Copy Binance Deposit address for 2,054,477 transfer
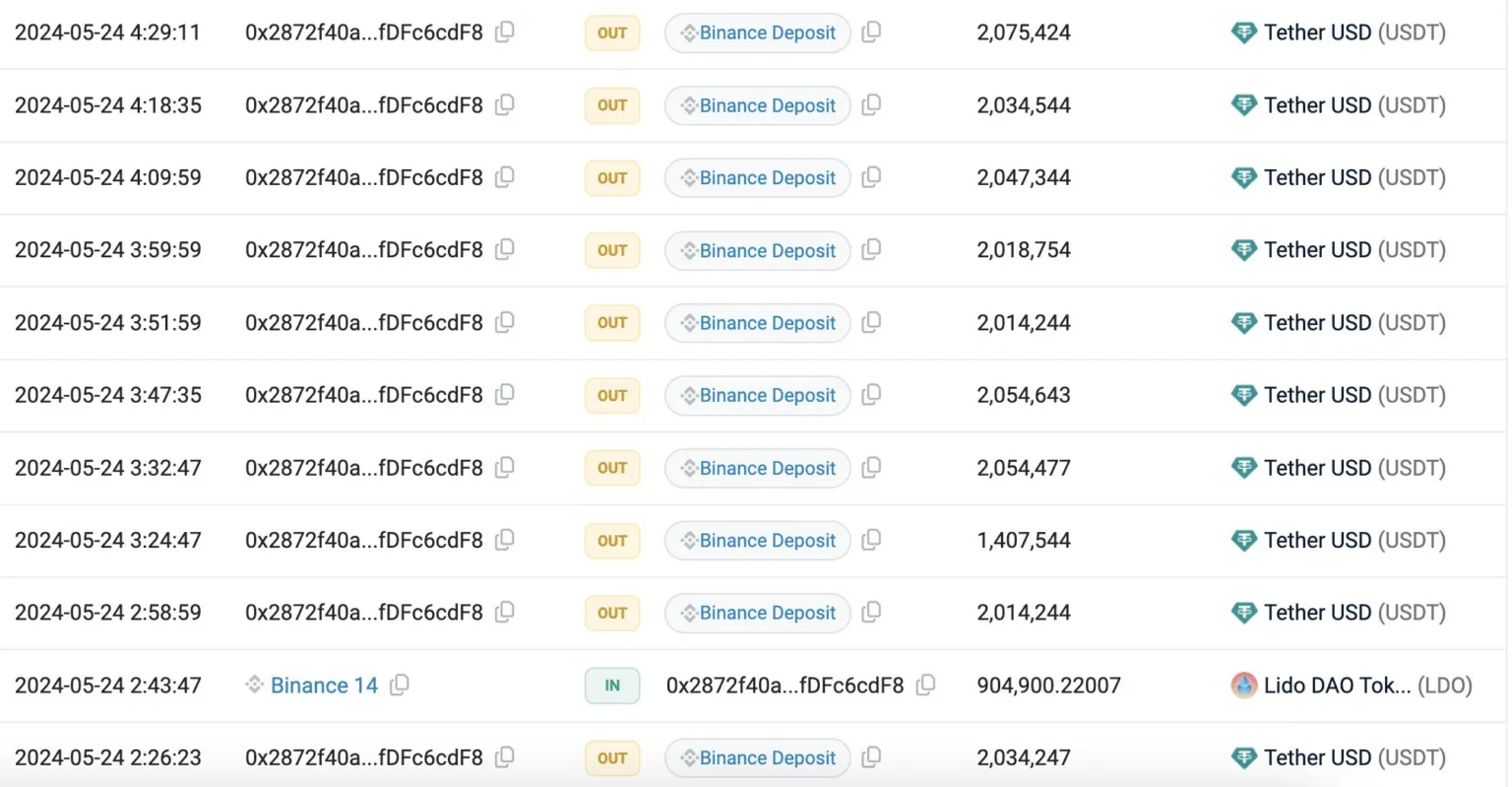This screenshot has height=787, width=1512. click(x=871, y=467)
